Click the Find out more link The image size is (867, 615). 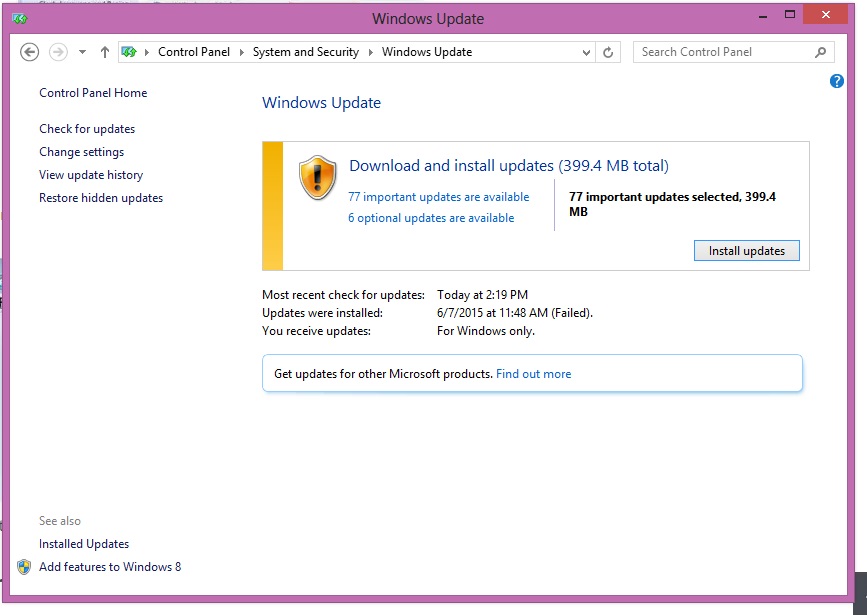[534, 374]
